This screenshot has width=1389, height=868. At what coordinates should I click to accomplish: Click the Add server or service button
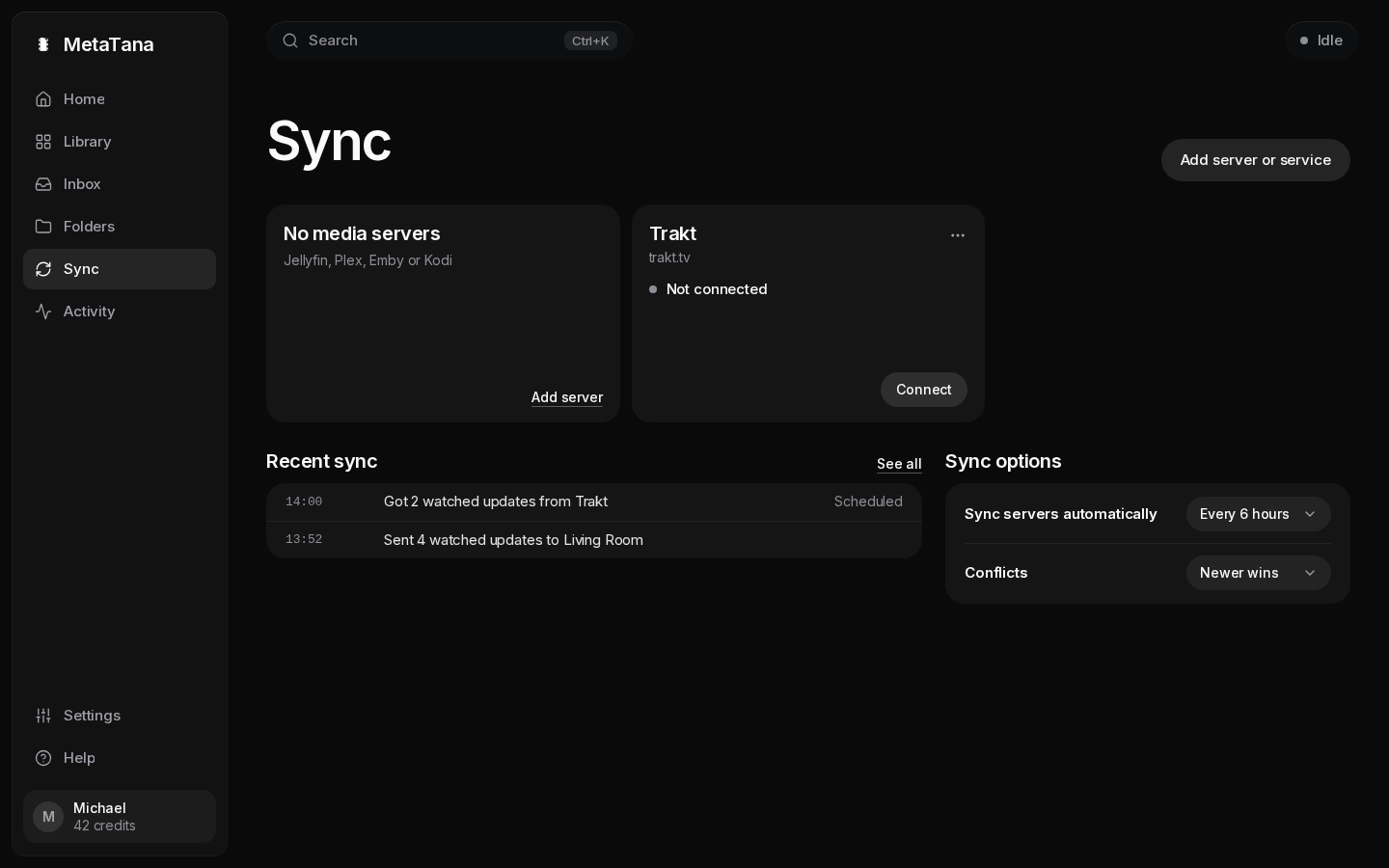(x=1256, y=160)
